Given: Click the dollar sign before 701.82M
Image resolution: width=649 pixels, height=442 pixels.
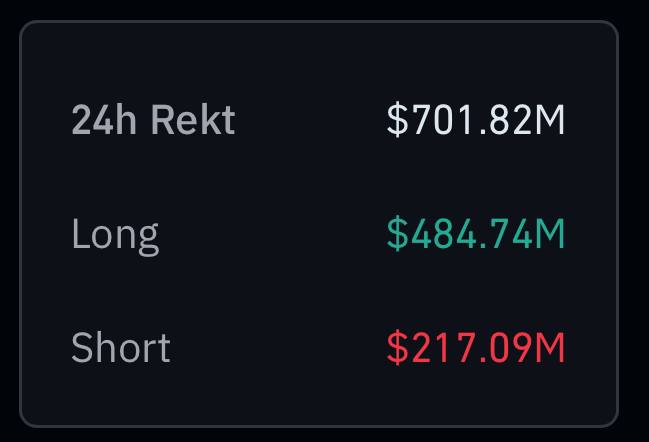Looking at the screenshot, I should coord(397,120).
